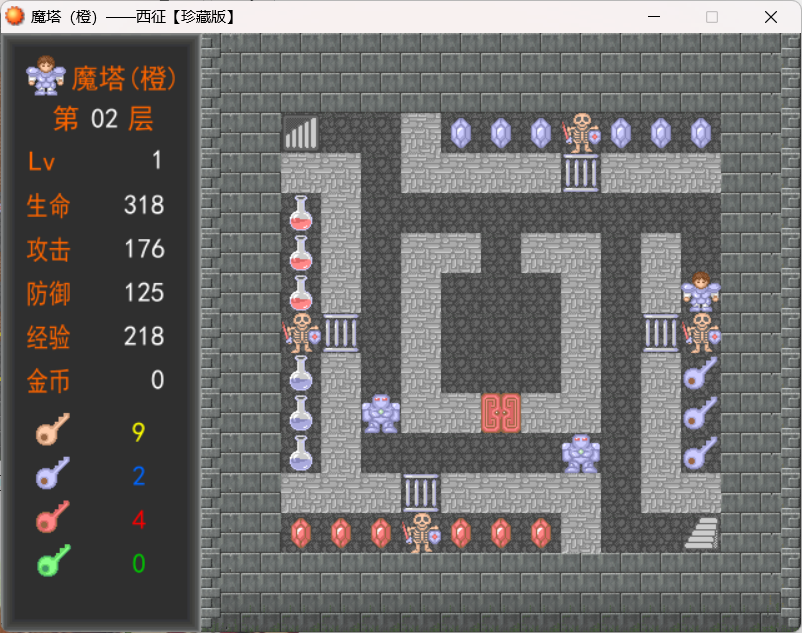Pick up the middle red potion

[301, 253]
